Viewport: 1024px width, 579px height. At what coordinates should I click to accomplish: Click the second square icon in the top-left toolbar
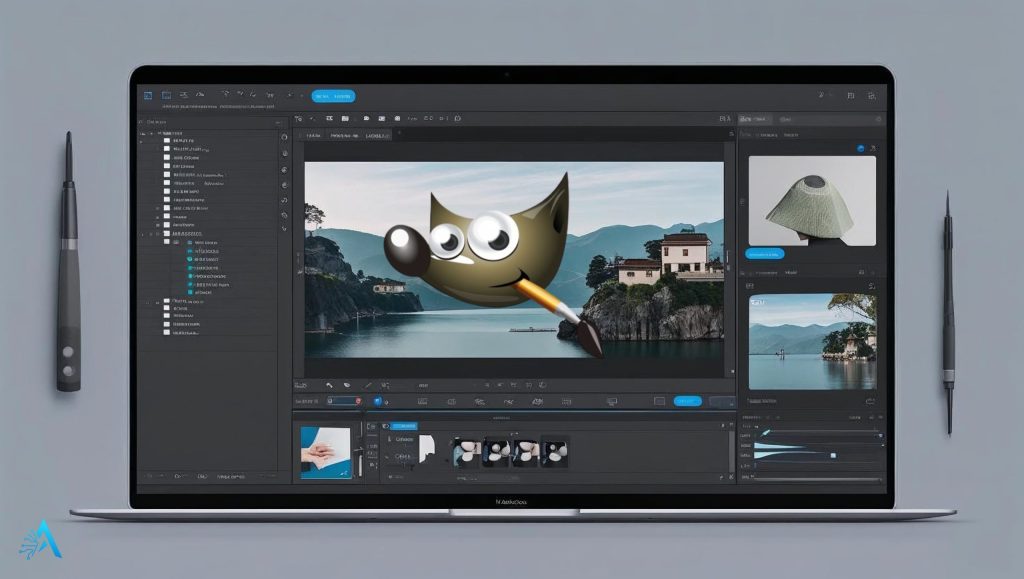pyautogui.click(x=167, y=96)
